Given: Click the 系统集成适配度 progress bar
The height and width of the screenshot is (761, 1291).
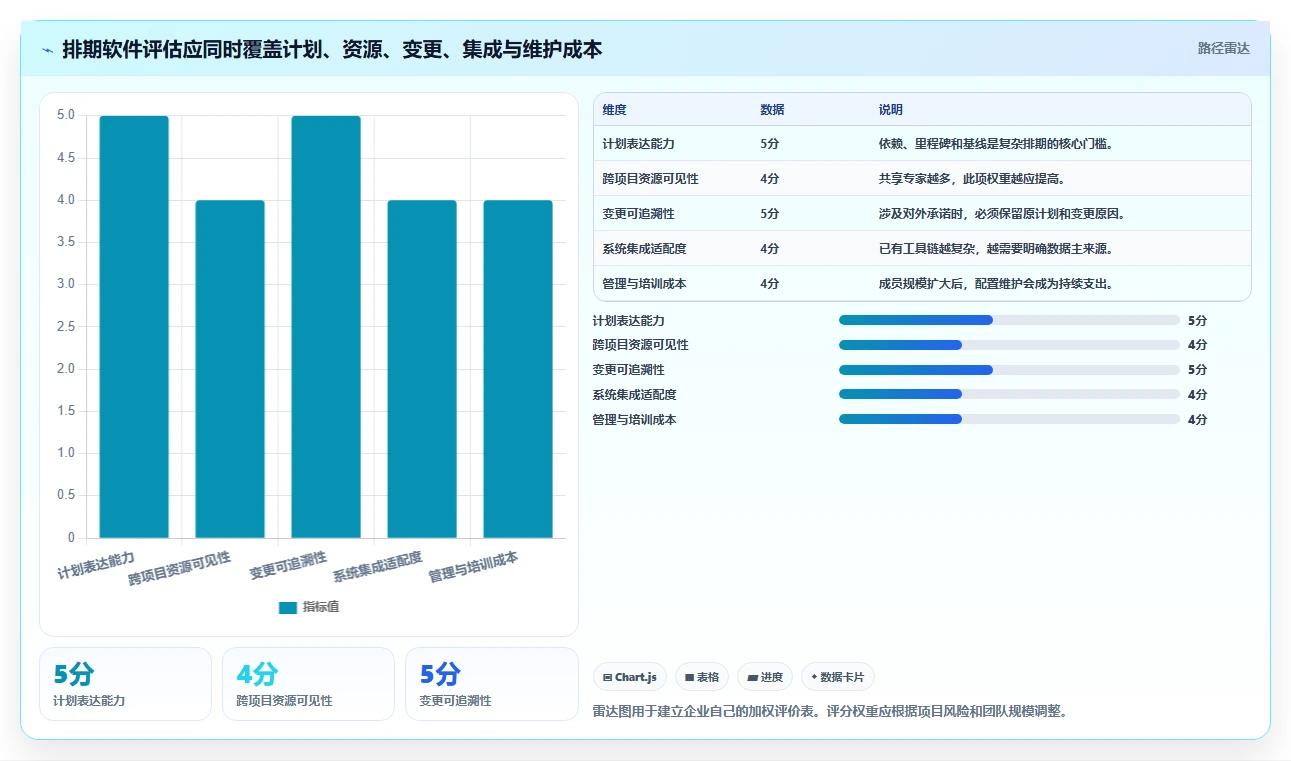Looking at the screenshot, I should click(1009, 395).
